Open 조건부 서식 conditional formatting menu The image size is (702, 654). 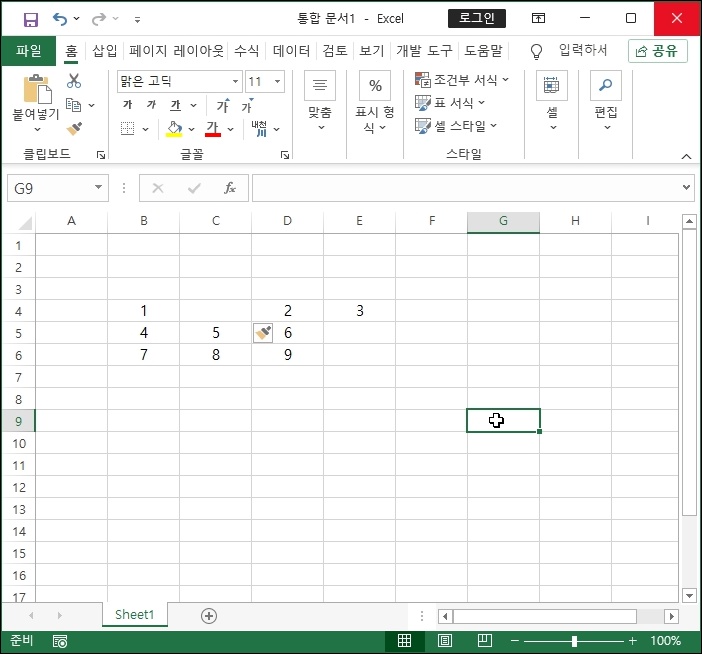click(462, 80)
